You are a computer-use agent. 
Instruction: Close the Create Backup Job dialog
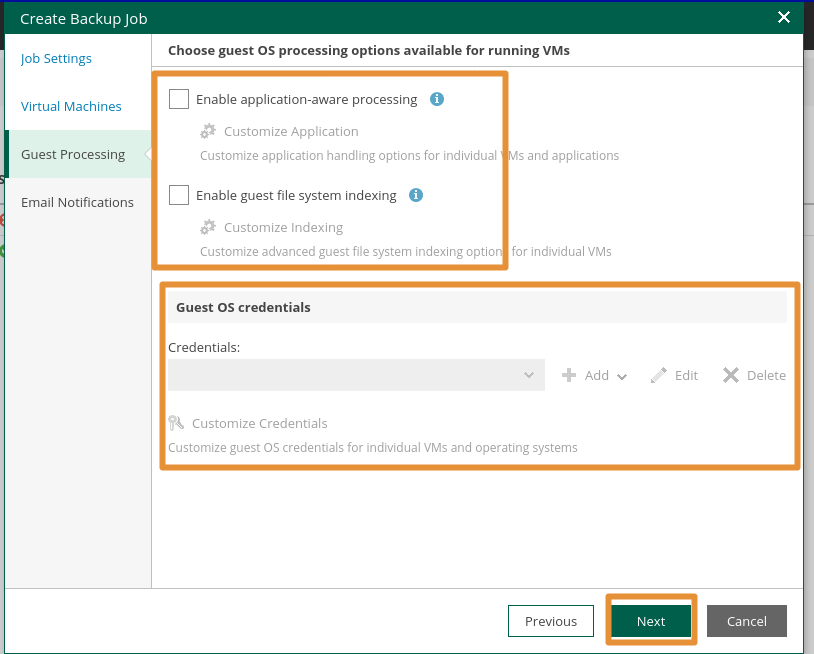(784, 17)
